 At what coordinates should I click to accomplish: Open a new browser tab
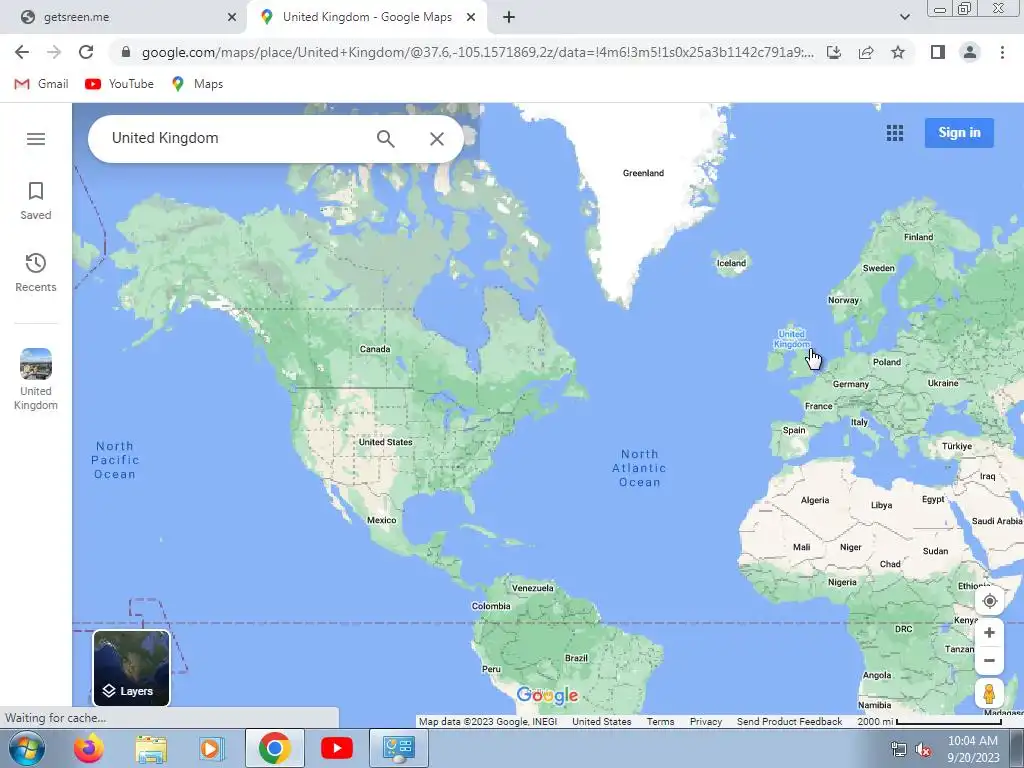click(x=509, y=17)
